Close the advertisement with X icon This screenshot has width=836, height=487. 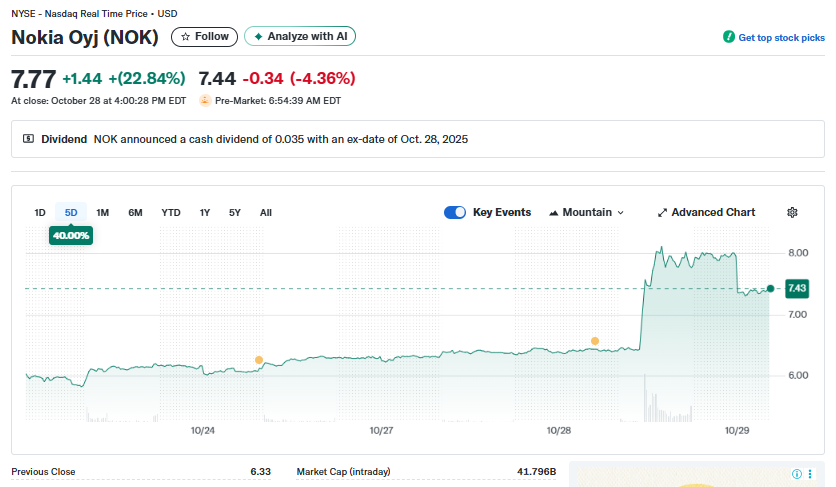tap(811, 474)
